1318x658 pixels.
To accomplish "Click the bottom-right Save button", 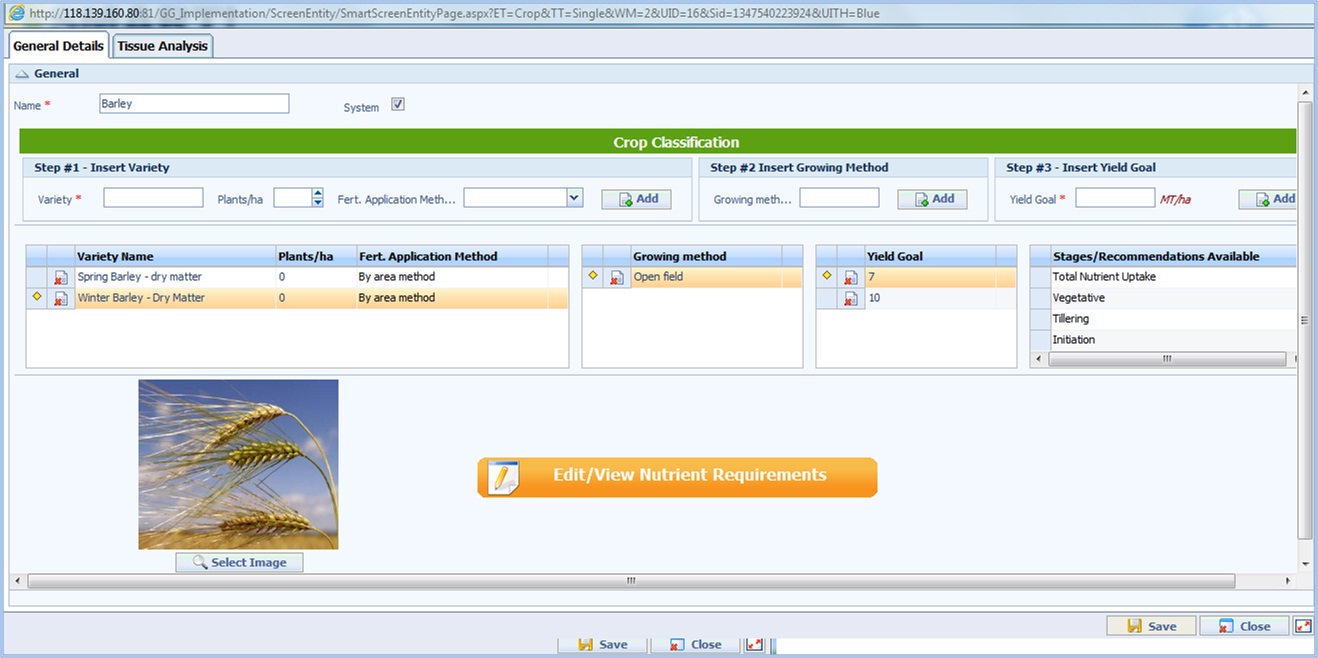I will (x=1151, y=626).
